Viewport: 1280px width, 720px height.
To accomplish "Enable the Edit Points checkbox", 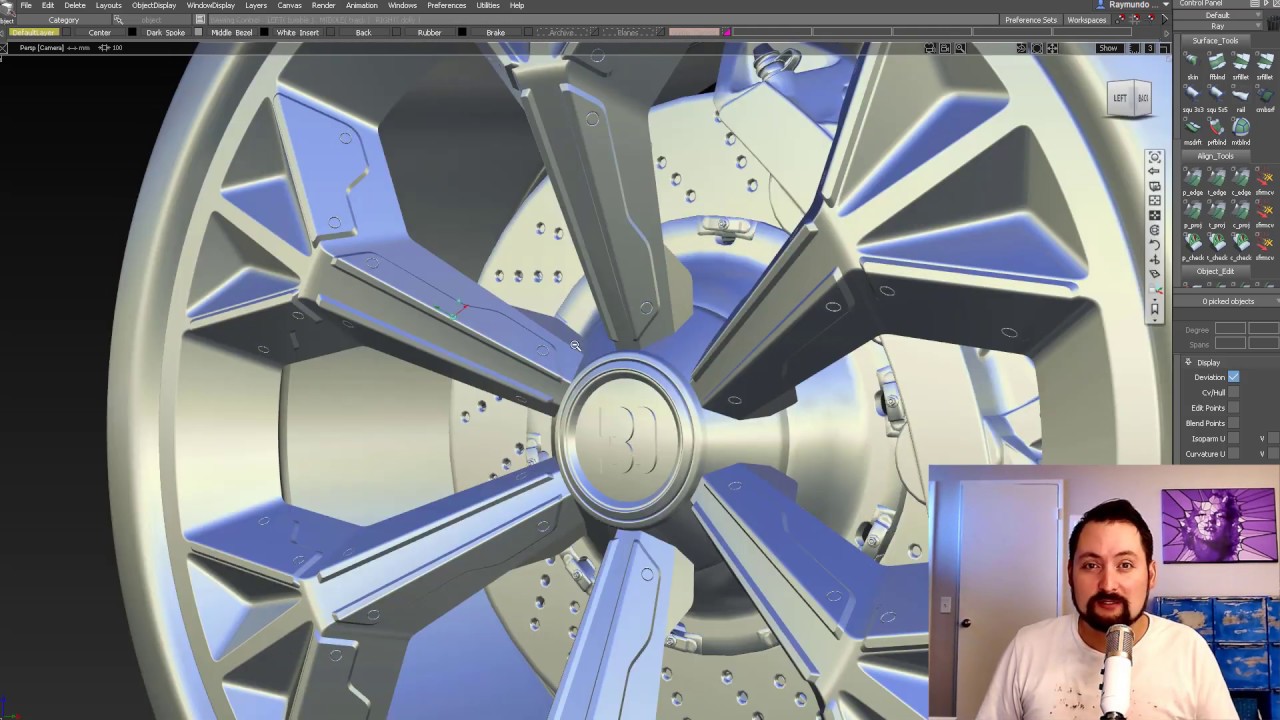I will tap(1234, 407).
